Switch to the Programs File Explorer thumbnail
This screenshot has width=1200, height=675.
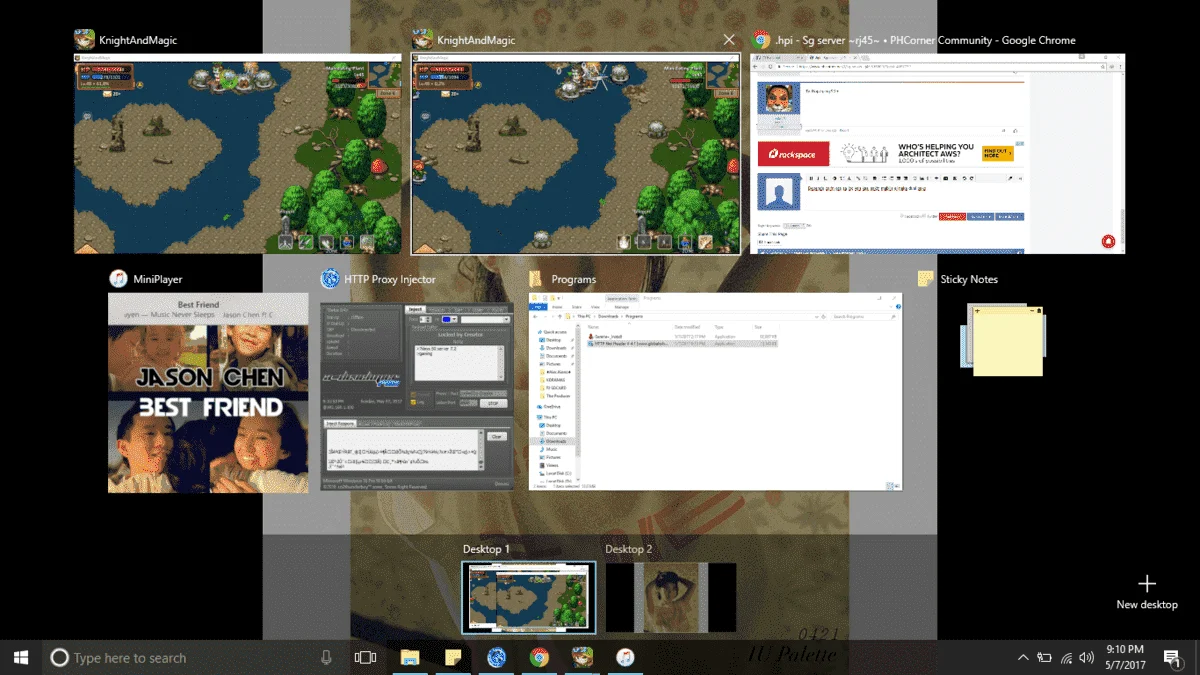tap(715, 392)
